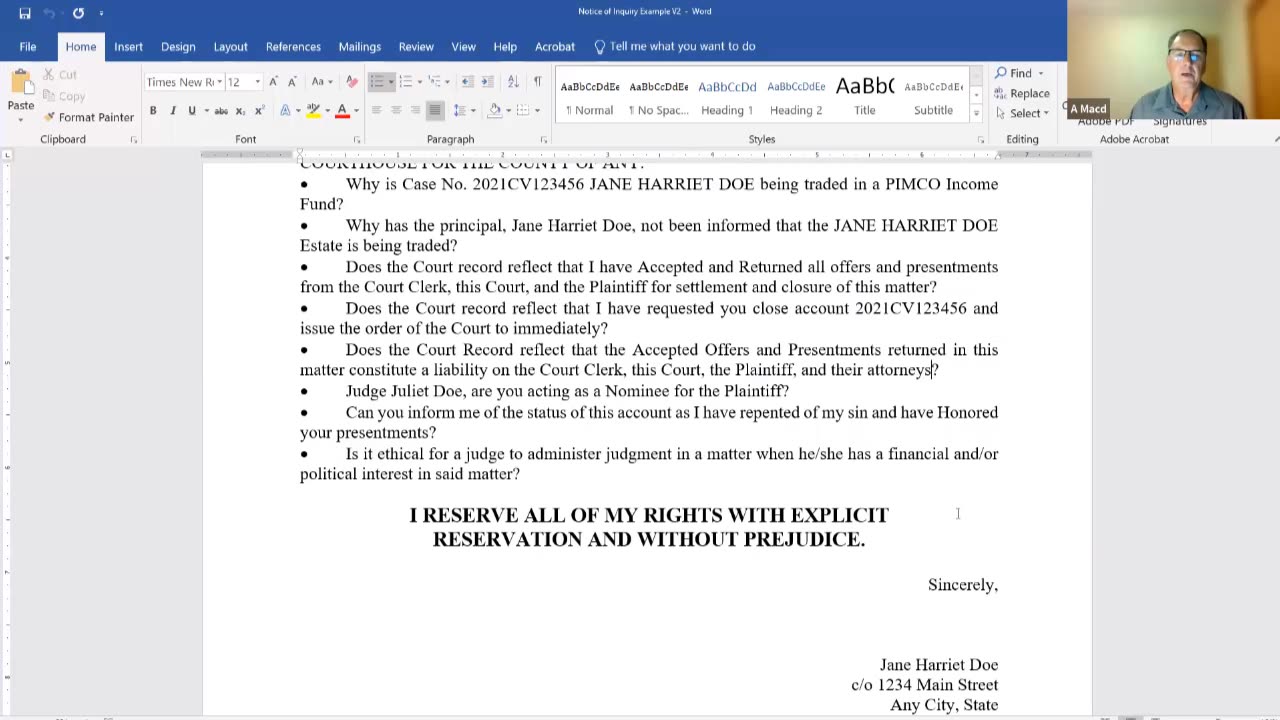Toggle Superscript formatting
Image resolution: width=1280 pixels, height=720 pixels.
(x=260, y=110)
